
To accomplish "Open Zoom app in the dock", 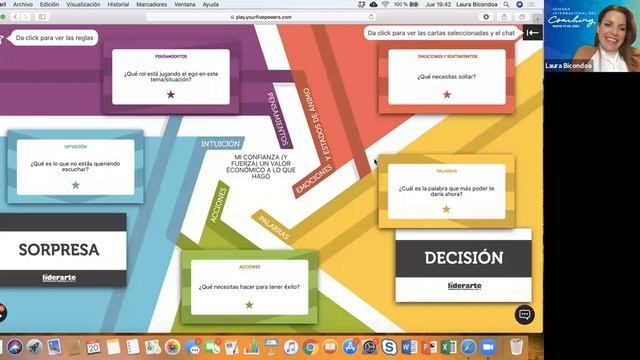I will 488,347.
